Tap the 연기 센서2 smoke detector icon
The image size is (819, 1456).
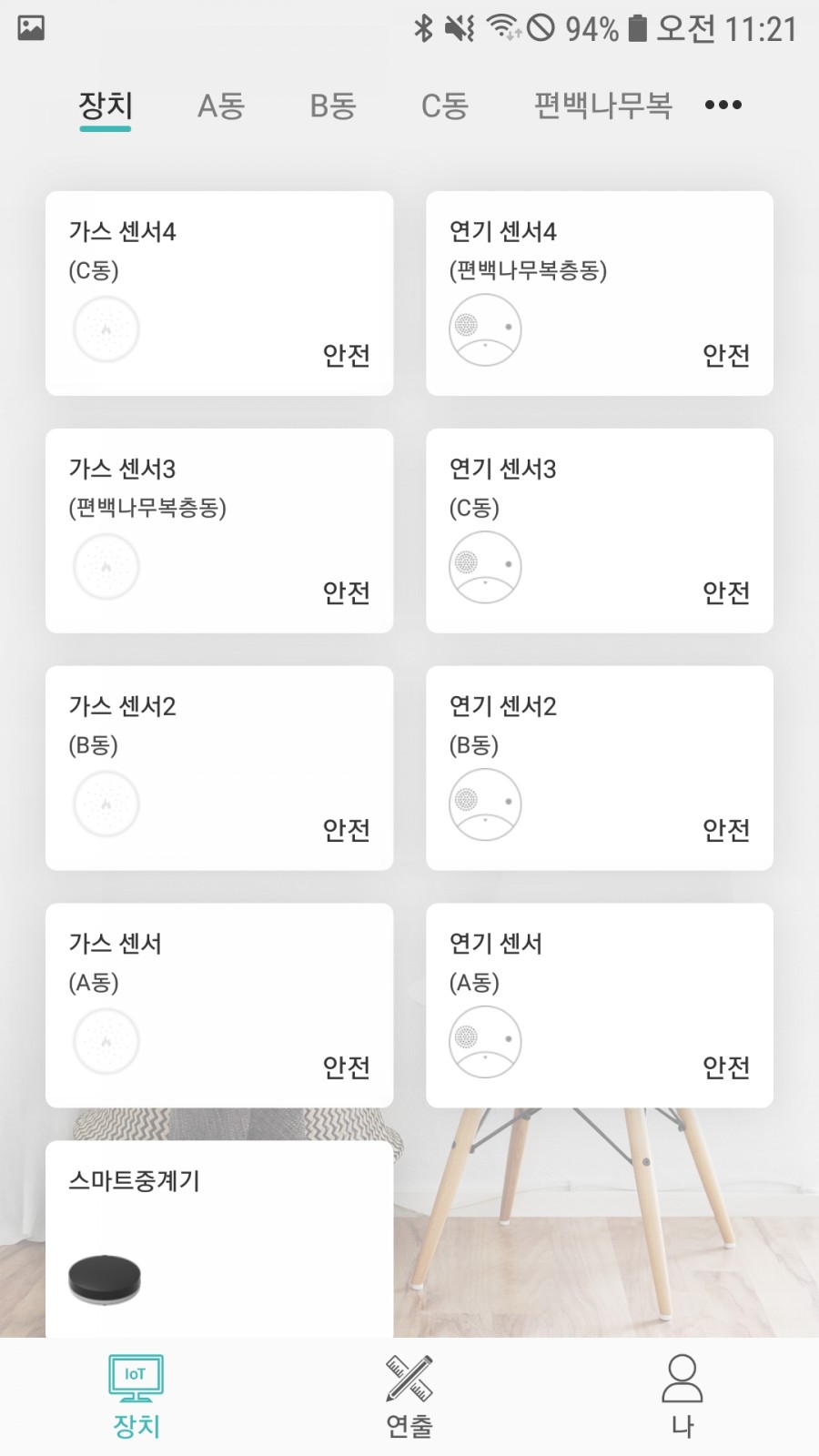[x=485, y=804]
